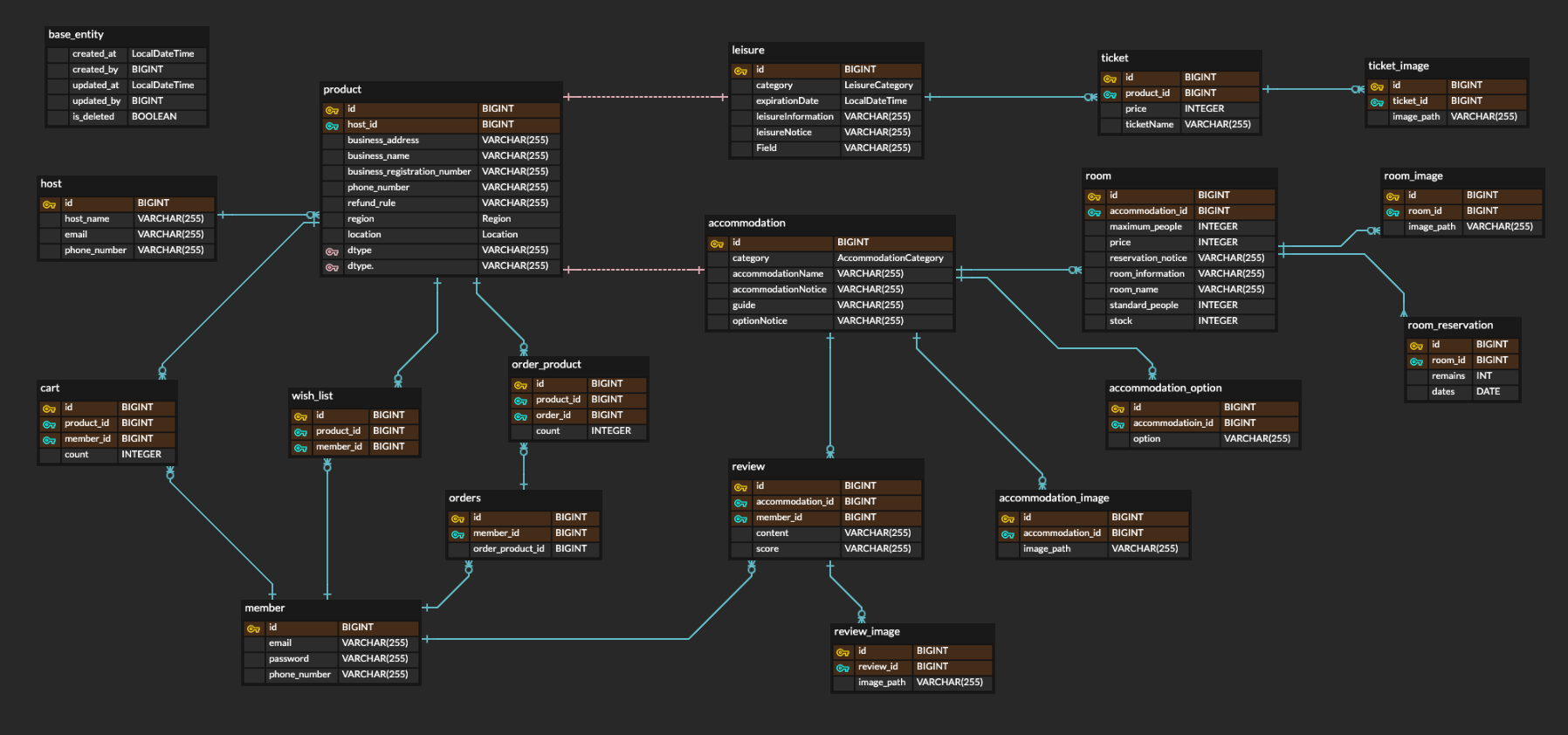
Task: Click the room_reservation table title
Action: (1450, 325)
